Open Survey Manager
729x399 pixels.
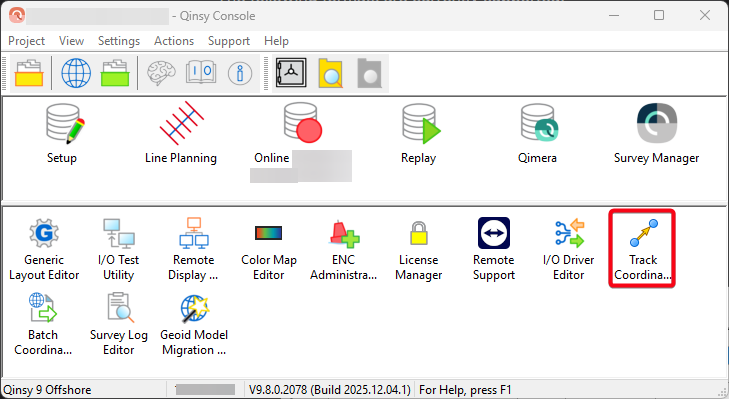pyautogui.click(x=656, y=133)
